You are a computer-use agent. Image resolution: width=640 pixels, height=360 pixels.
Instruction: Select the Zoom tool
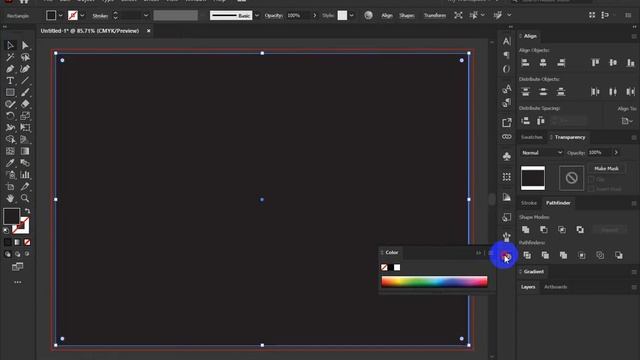(x=25, y=198)
